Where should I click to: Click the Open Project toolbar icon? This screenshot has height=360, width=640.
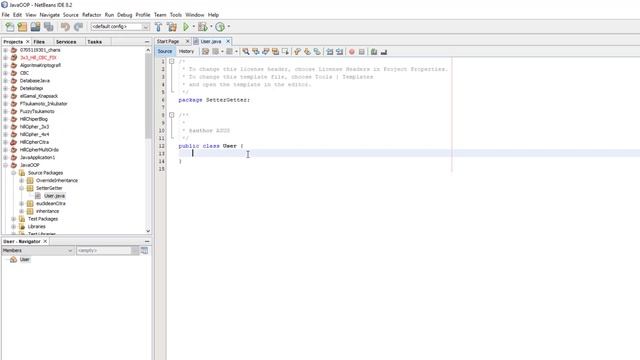36,27
